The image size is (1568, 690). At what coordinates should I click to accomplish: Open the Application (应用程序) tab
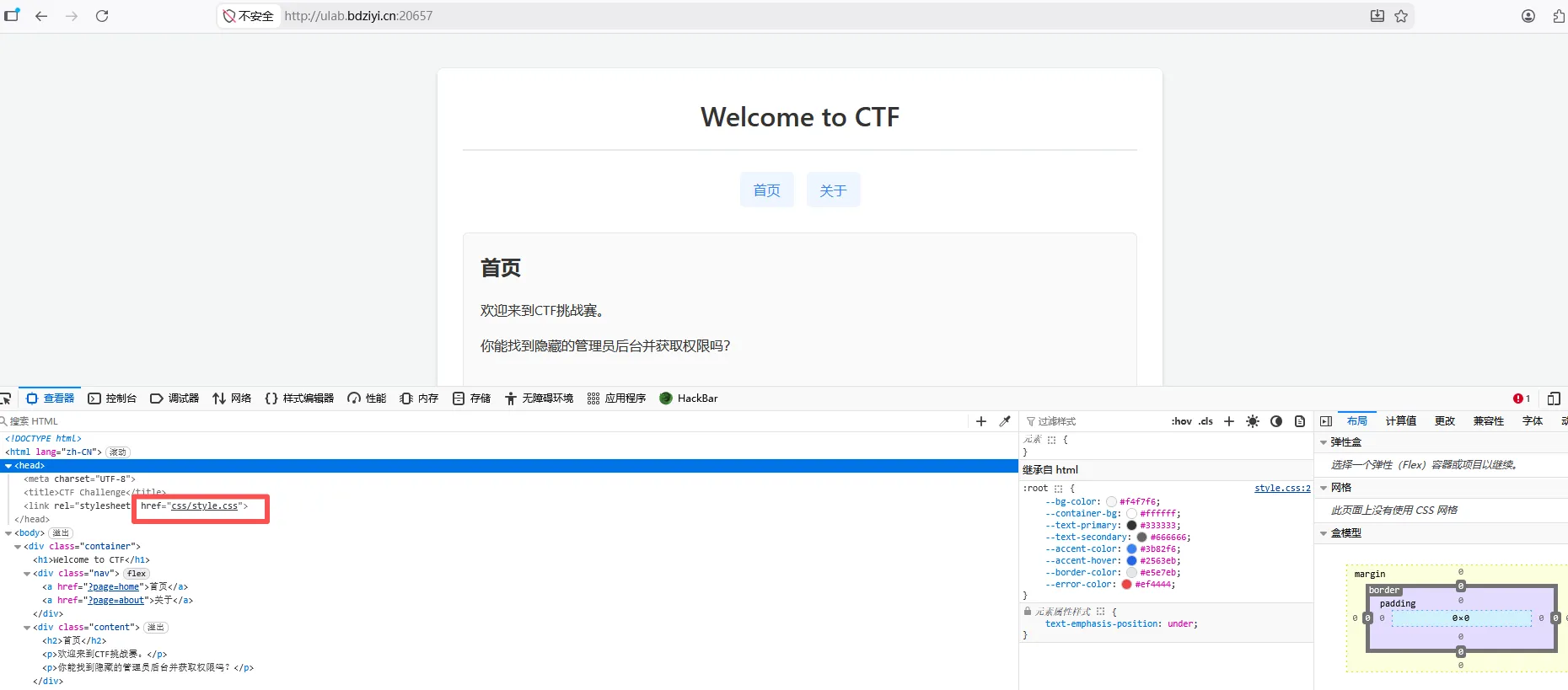[x=616, y=398]
